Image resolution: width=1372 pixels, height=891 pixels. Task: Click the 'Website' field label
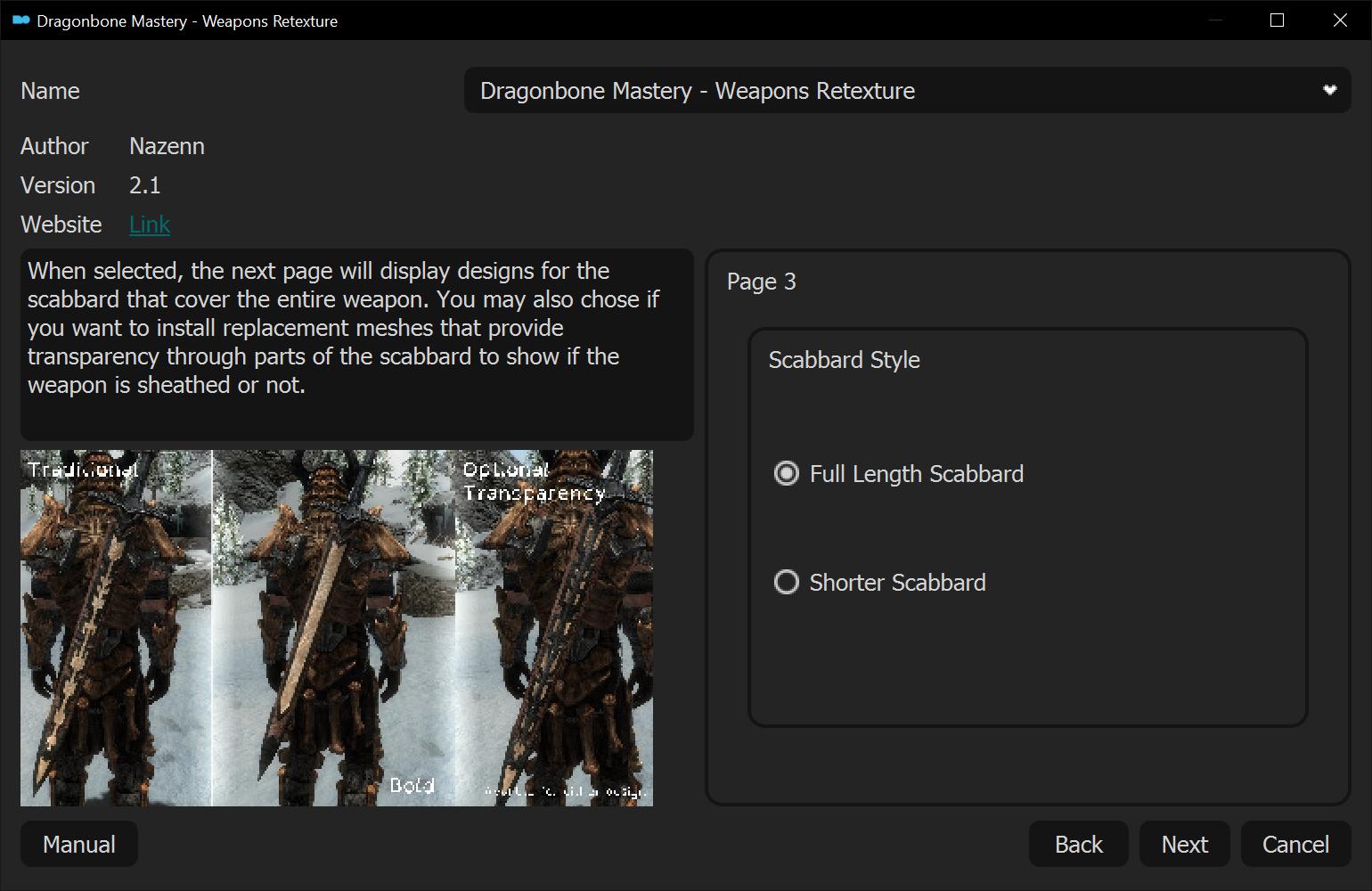point(61,225)
